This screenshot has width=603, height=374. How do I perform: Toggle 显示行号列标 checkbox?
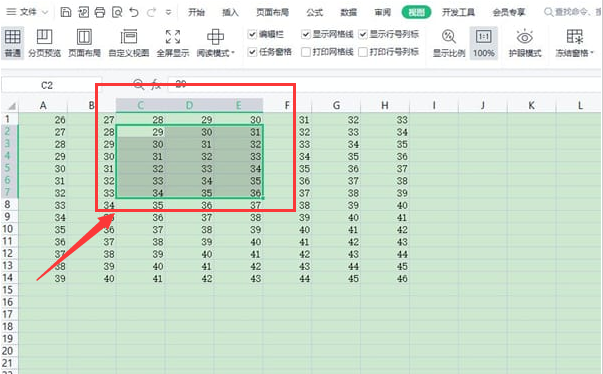pyautogui.click(x=363, y=35)
